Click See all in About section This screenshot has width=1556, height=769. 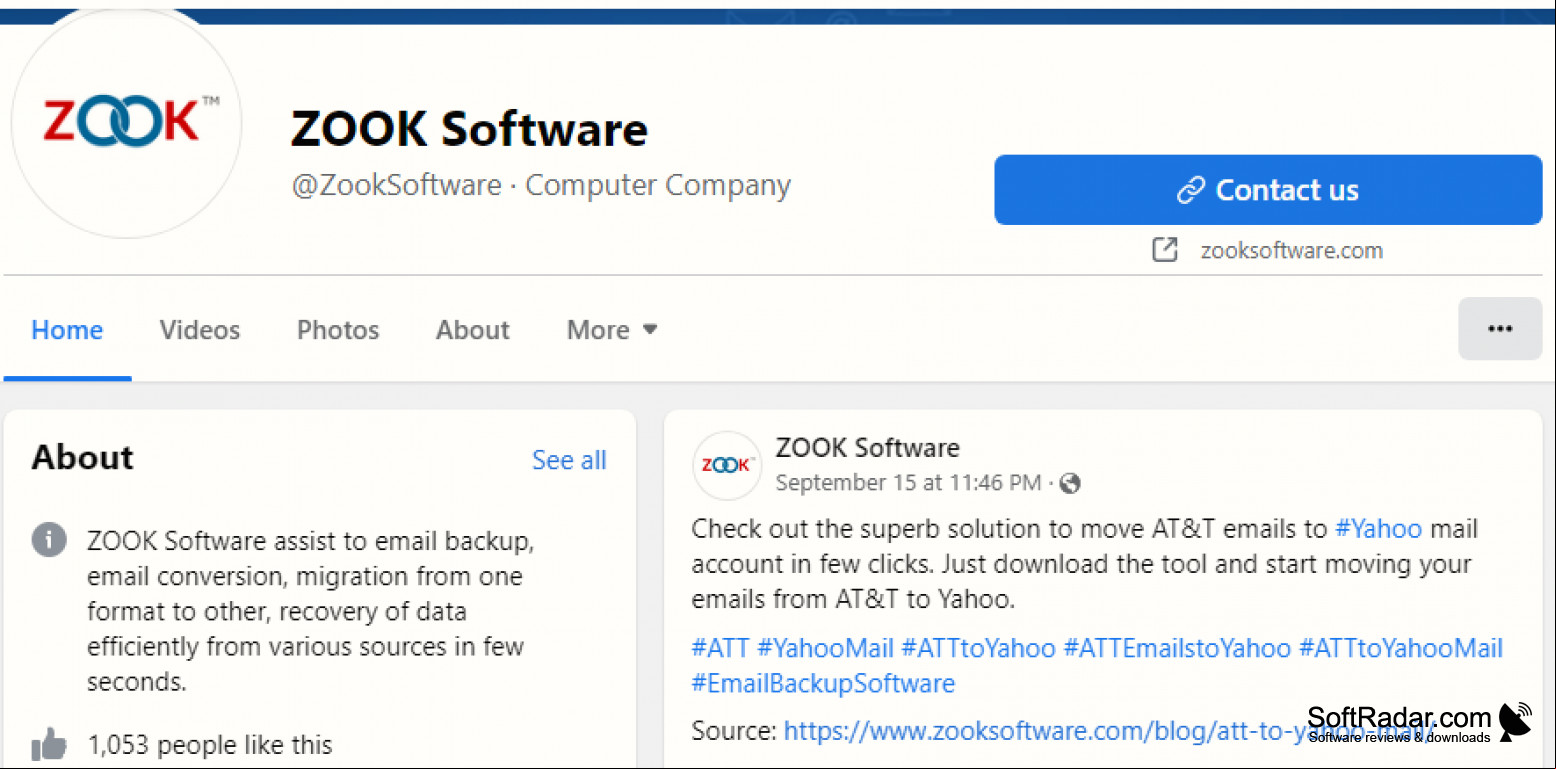click(x=569, y=460)
